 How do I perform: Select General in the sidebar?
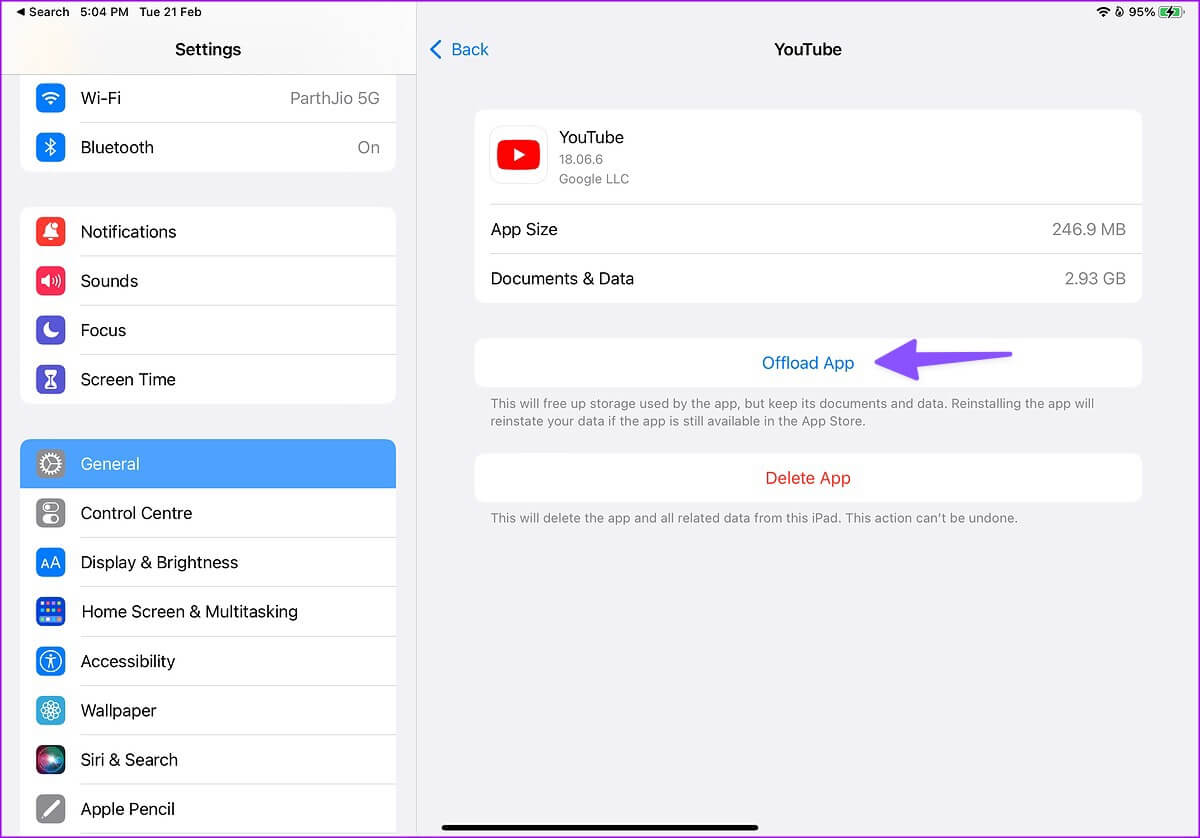(208, 464)
